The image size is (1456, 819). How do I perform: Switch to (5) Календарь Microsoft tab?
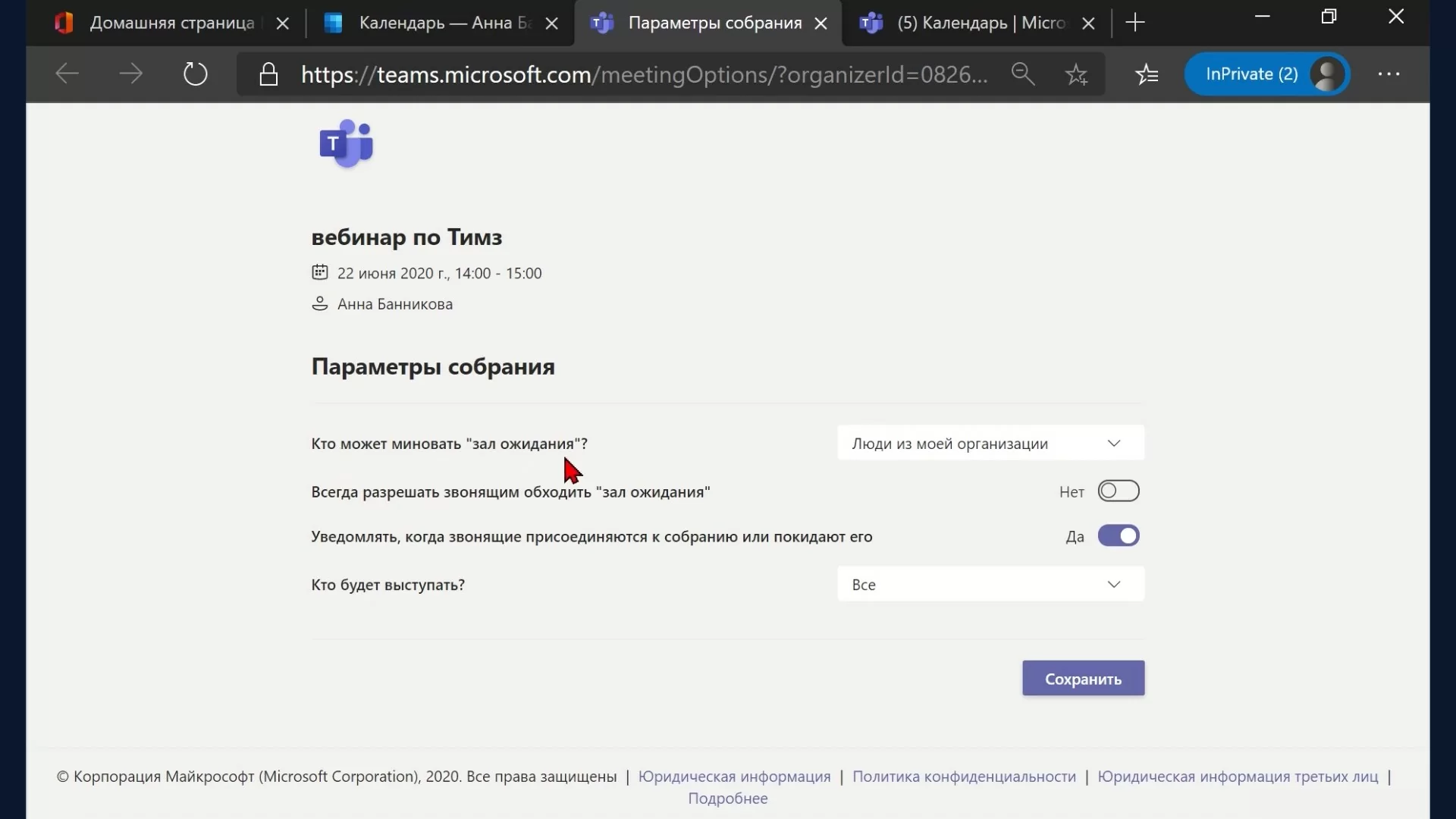tap(977, 23)
